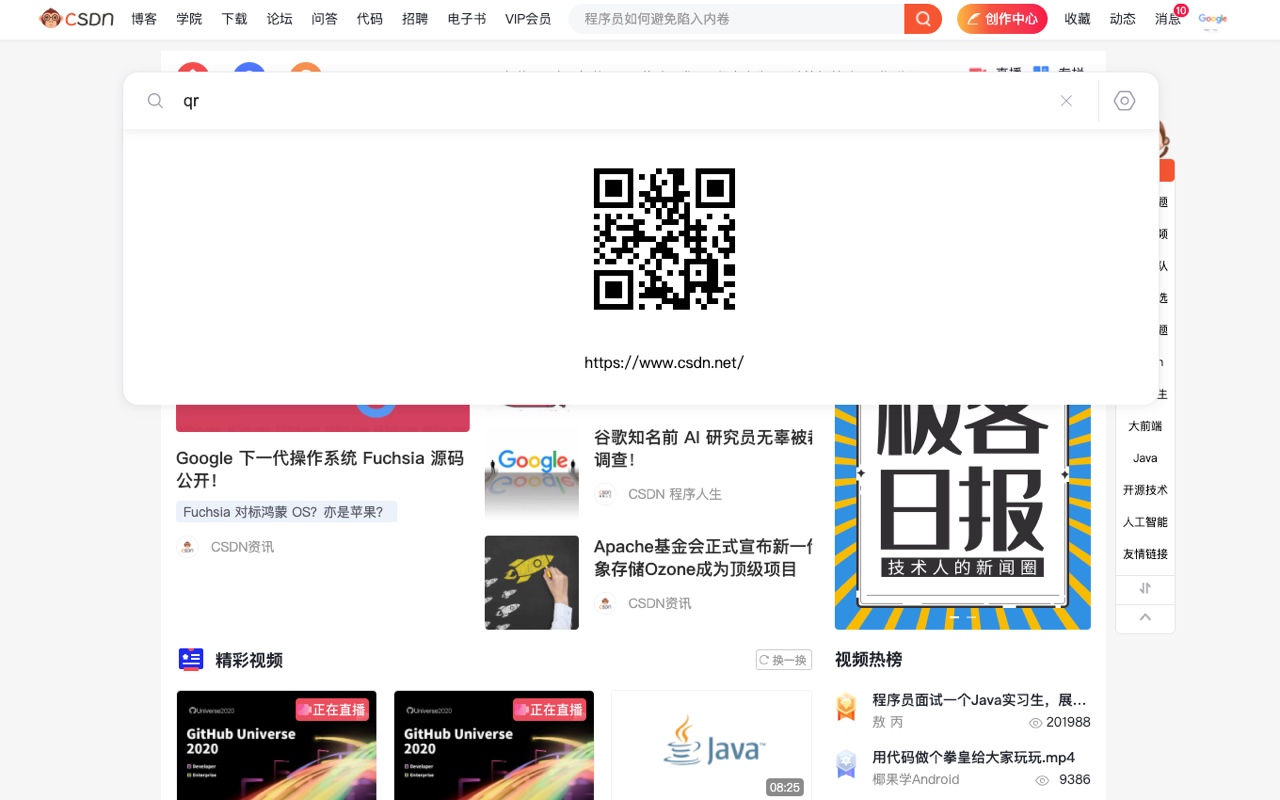Open the 招聘 nav item

(x=415, y=18)
